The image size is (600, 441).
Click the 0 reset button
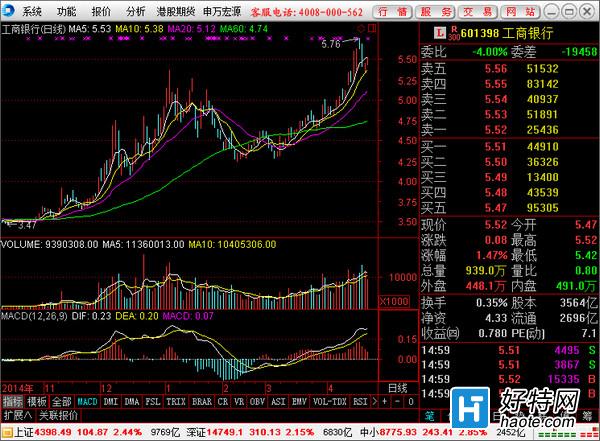[x=411, y=402]
